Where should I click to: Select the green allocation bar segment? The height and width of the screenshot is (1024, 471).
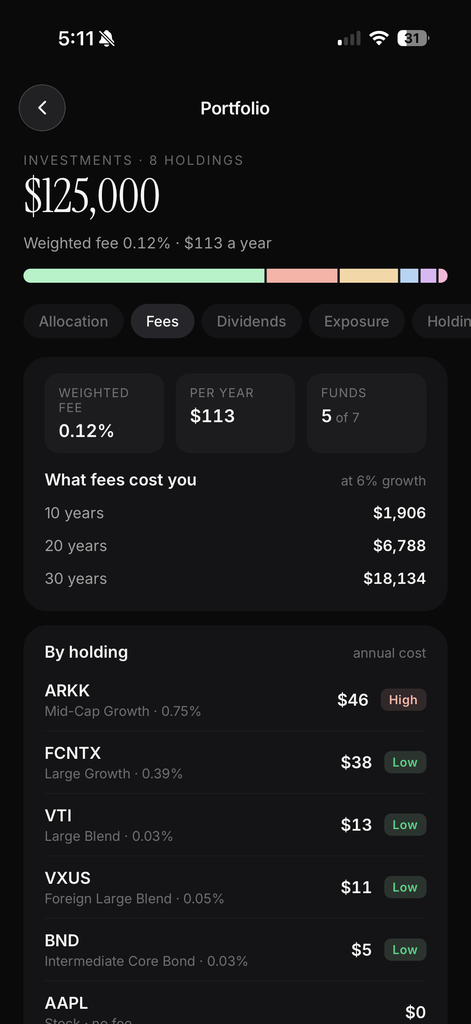click(x=144, y=276)
